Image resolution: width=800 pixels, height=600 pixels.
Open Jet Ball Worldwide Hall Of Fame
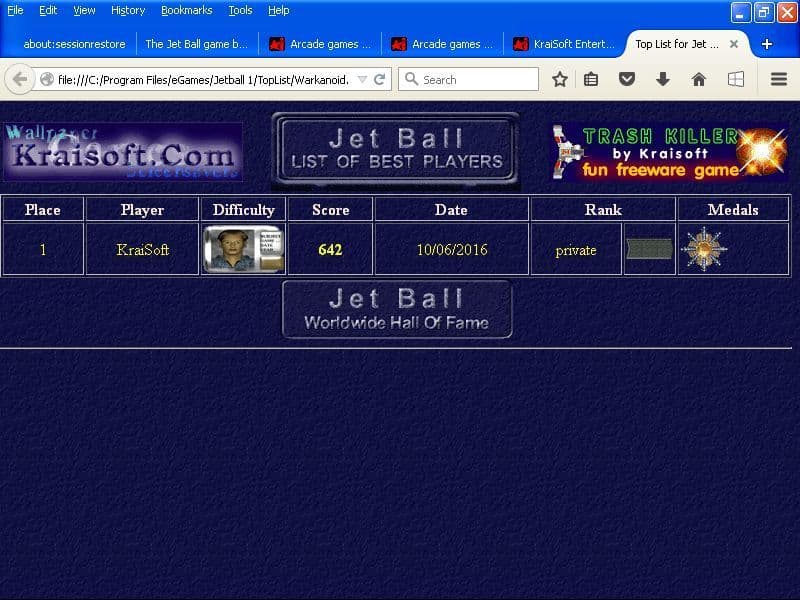397,309
